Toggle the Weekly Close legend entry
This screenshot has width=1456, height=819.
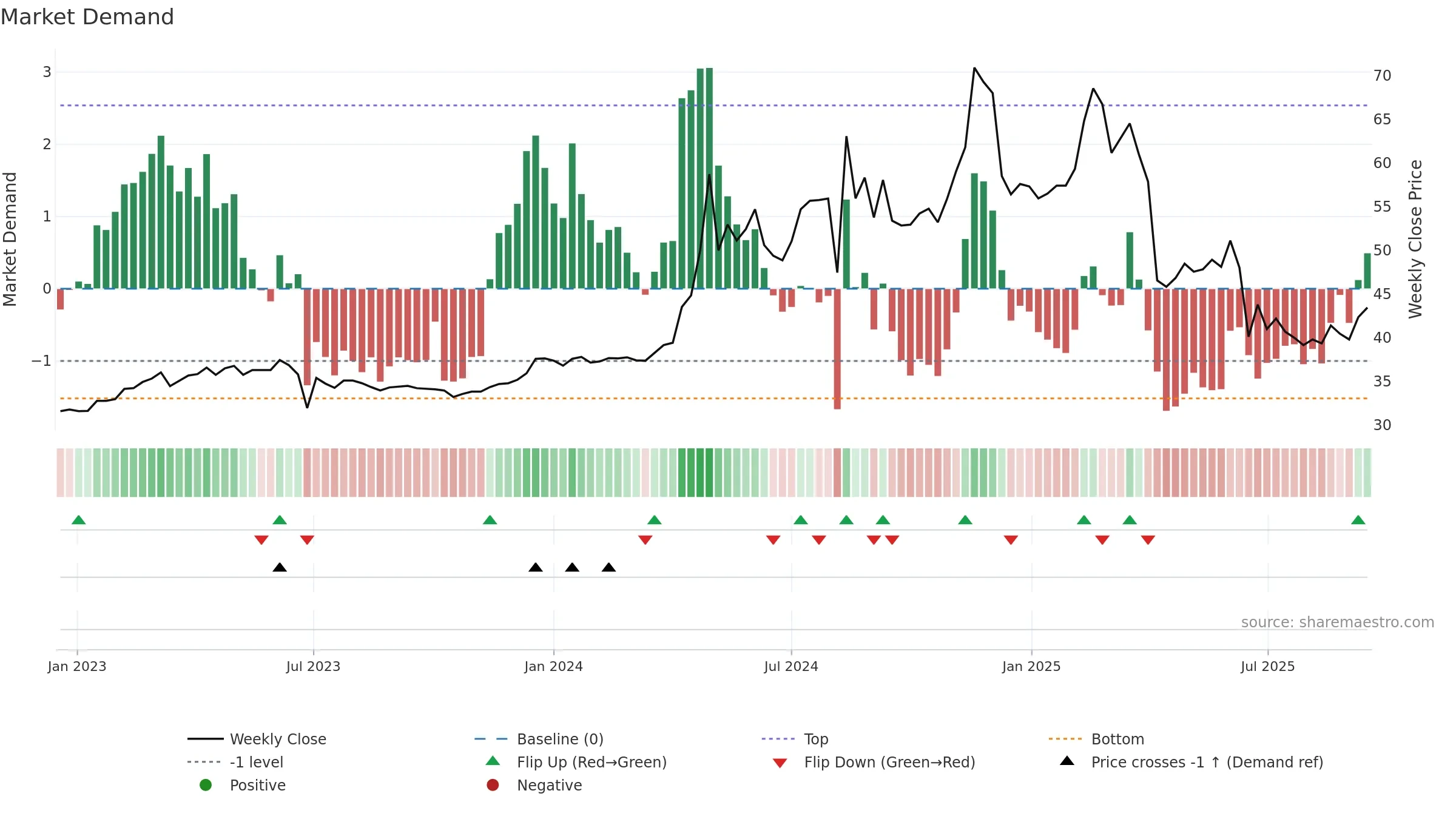point(257,739)
